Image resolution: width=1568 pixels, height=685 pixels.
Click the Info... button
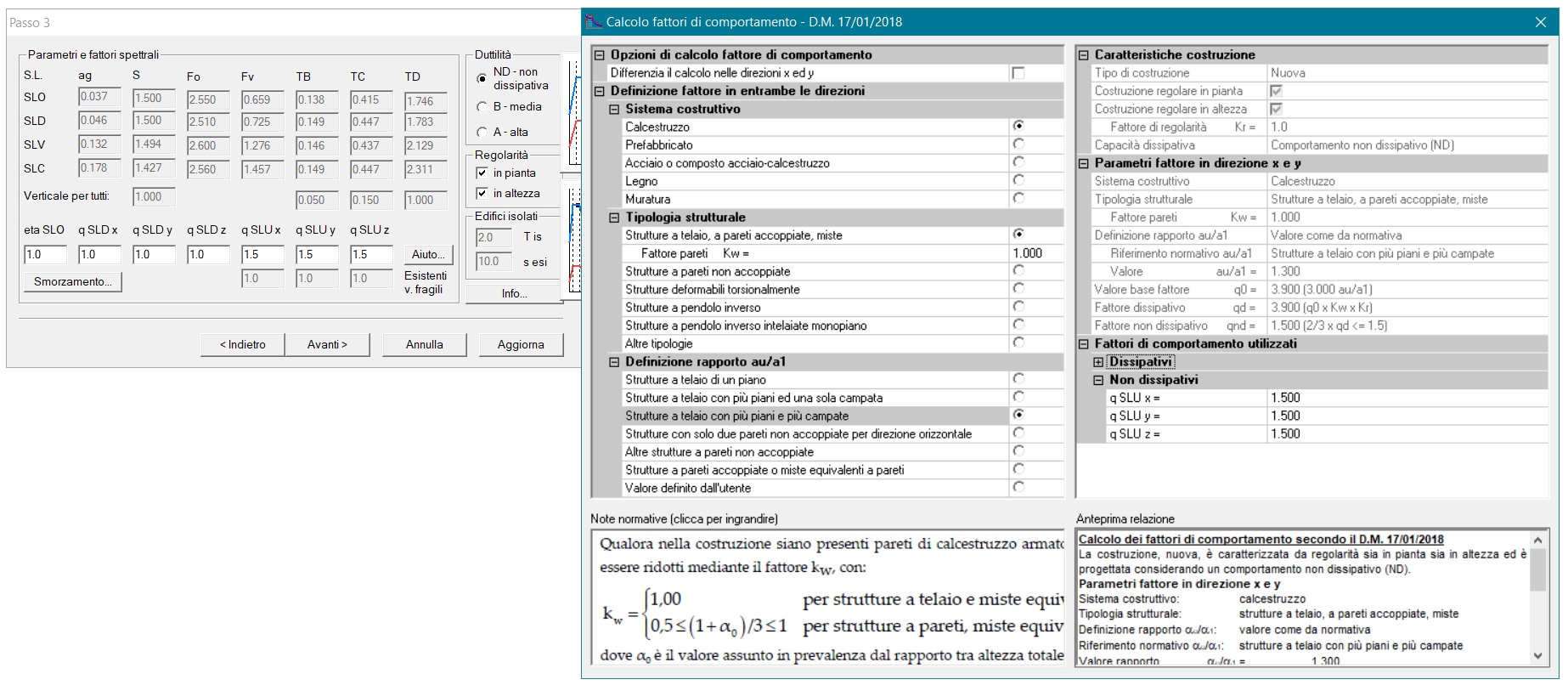click(514, 294)
